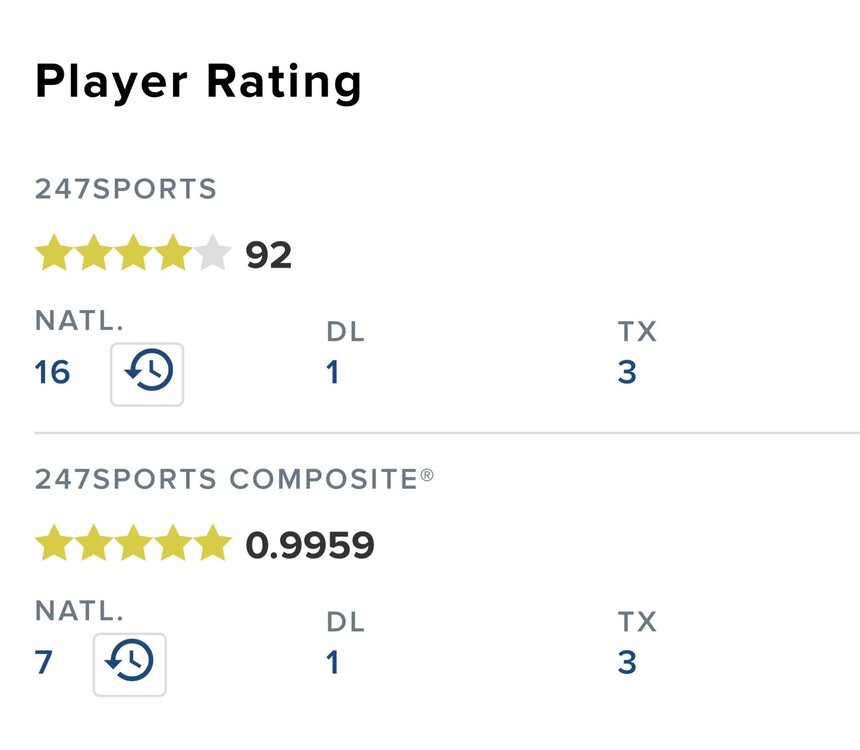This screenshot has height=750, width=860.
Task: Open ranking history beside Composite national rank 7
Action: (x=130, y=664)
